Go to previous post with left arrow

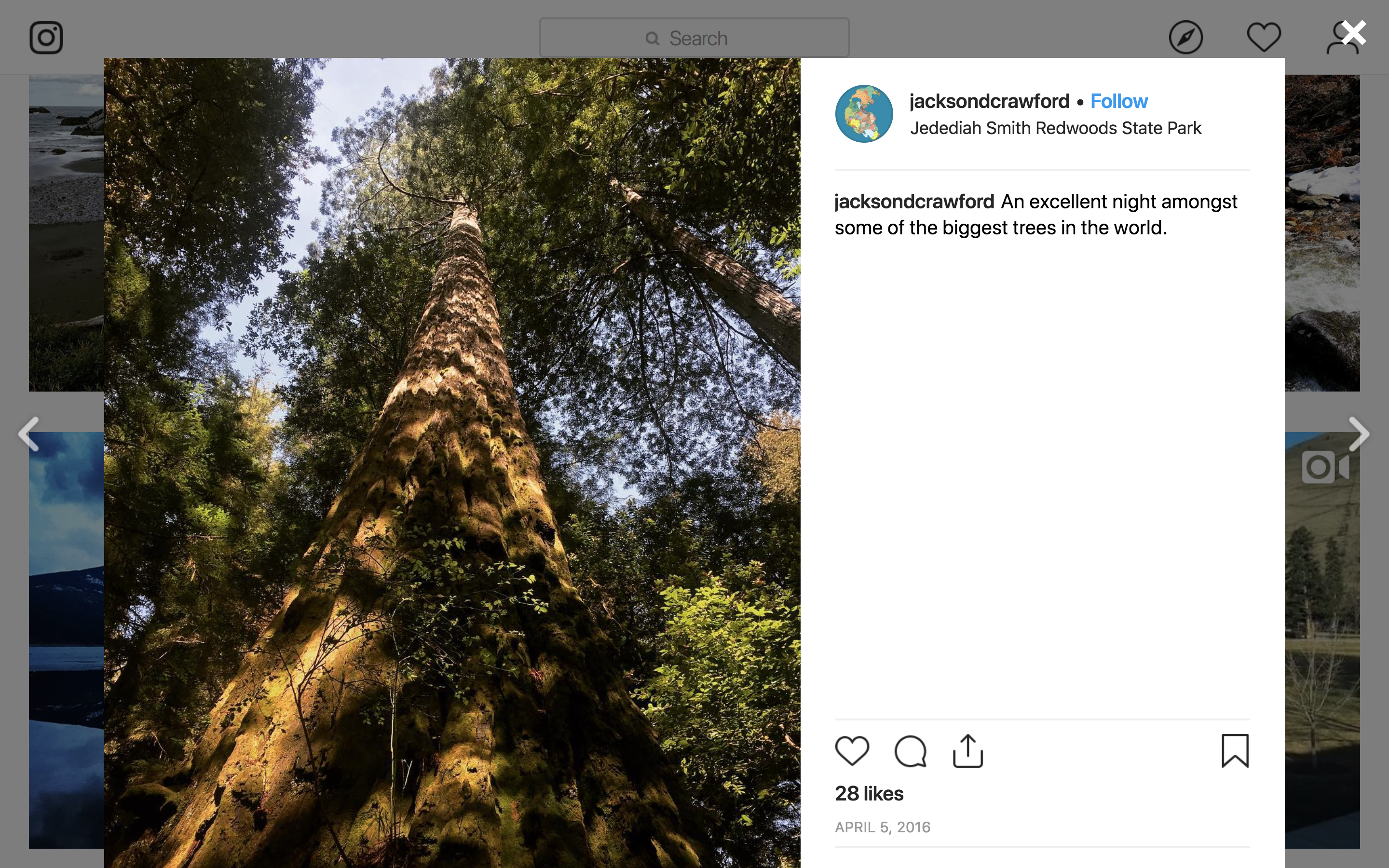point(28,434)
